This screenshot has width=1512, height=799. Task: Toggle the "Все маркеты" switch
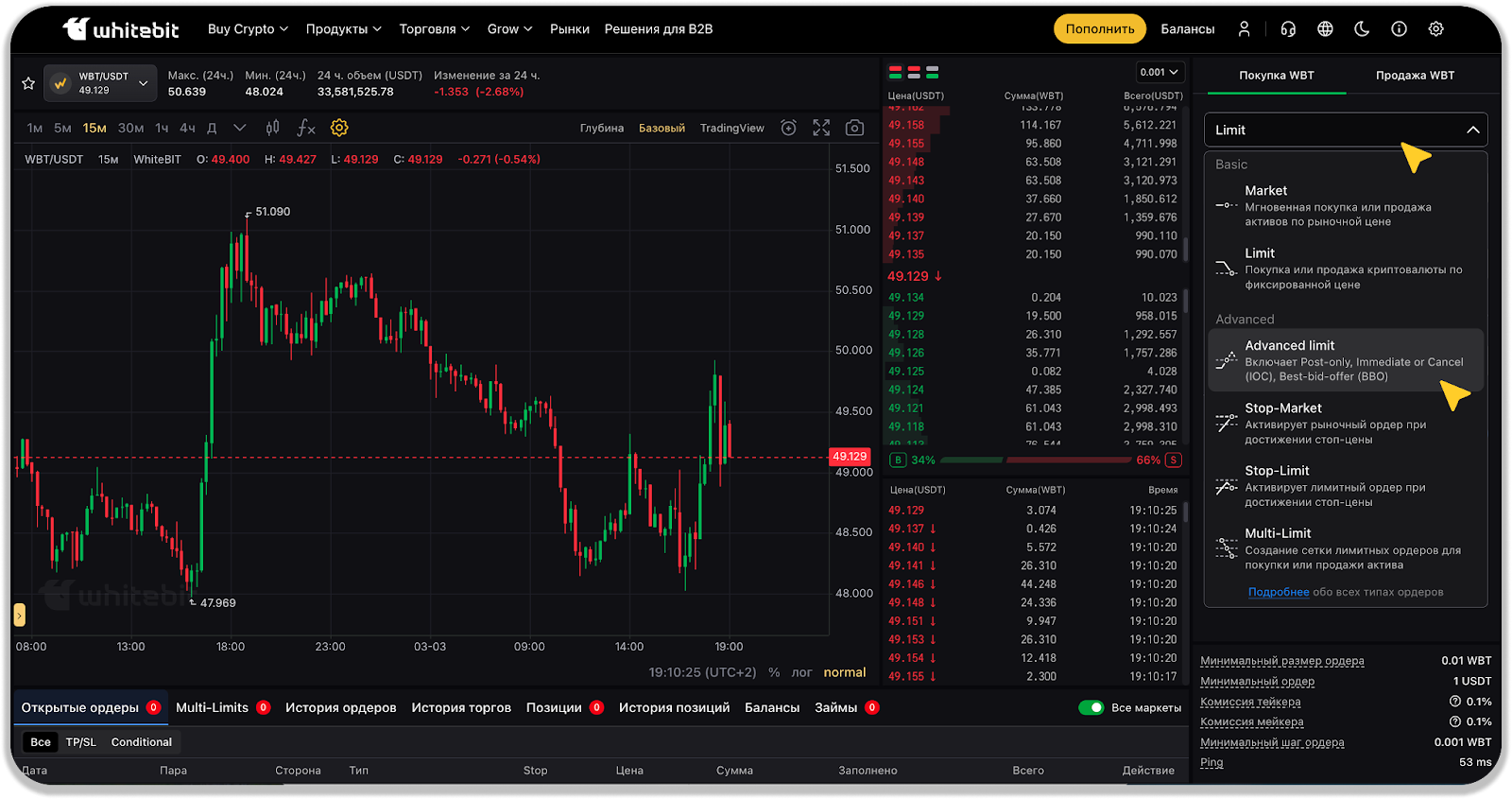[1091, 707]
